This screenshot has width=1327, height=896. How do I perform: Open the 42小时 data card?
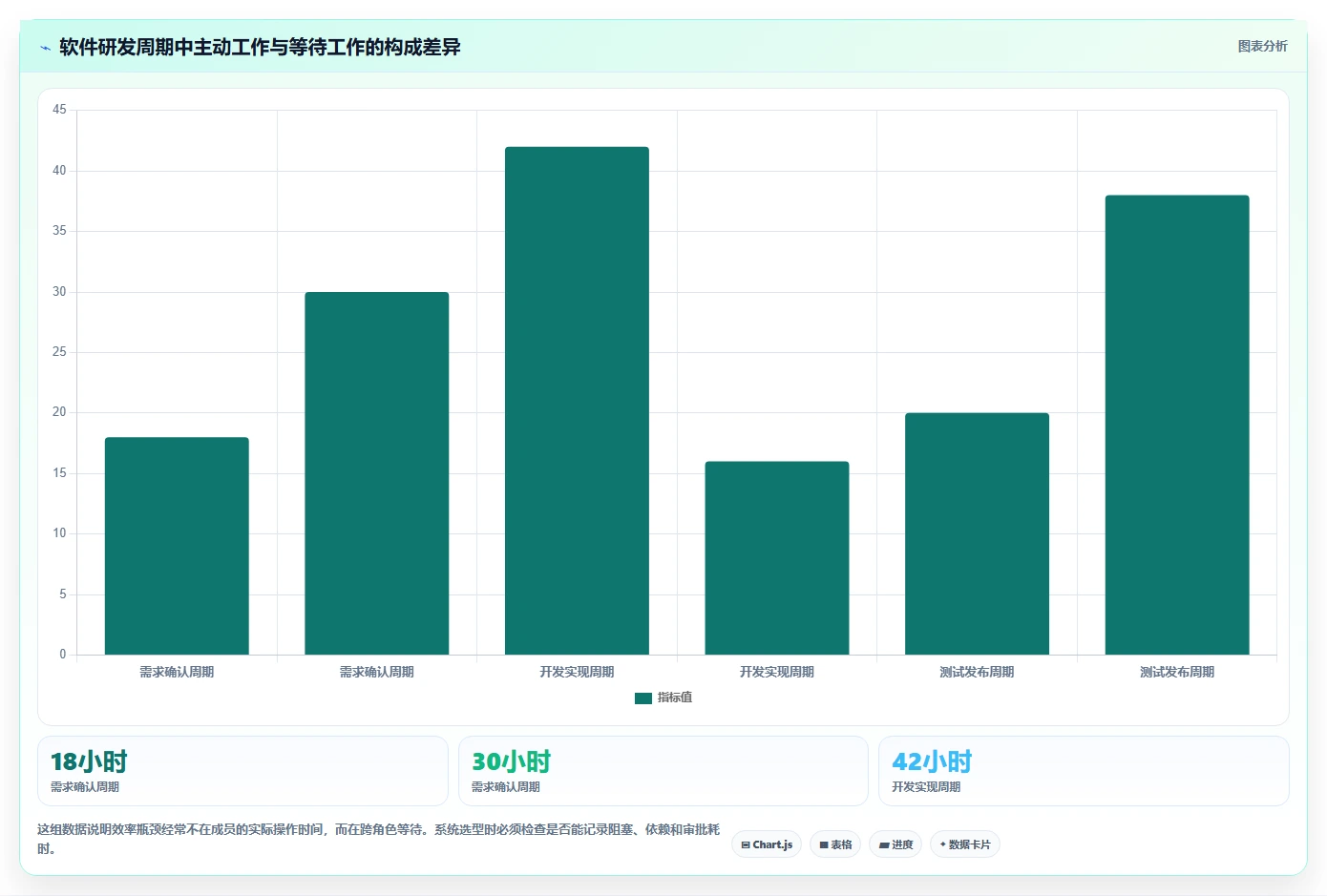[1084, 771]
